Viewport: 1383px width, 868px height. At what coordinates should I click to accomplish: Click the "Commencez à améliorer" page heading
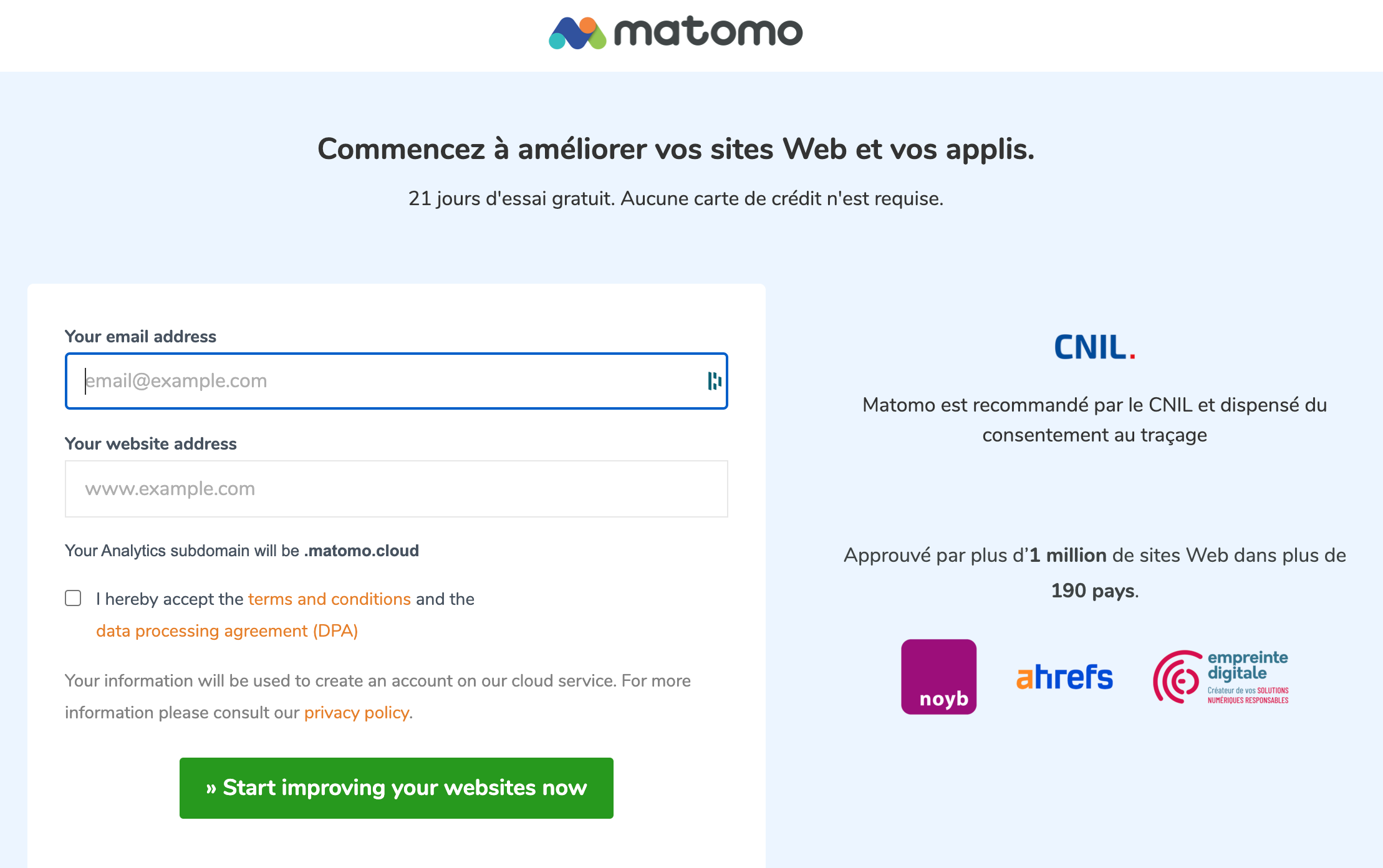click(x=676, y=150)
